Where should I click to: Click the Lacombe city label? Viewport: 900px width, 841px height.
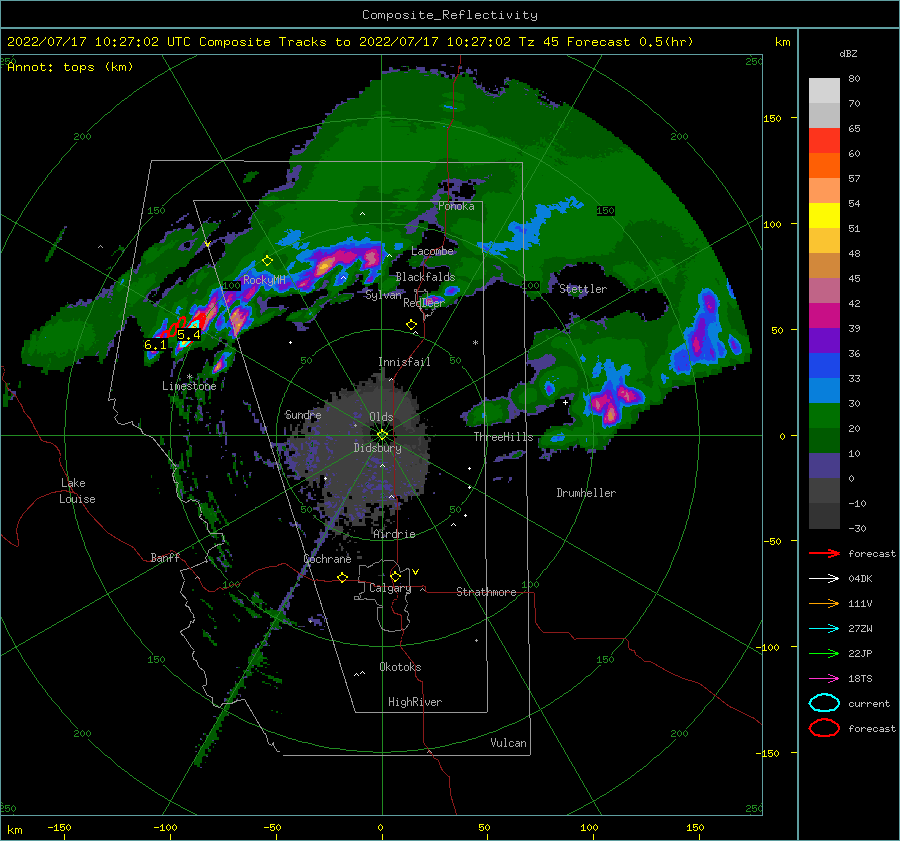432,251
